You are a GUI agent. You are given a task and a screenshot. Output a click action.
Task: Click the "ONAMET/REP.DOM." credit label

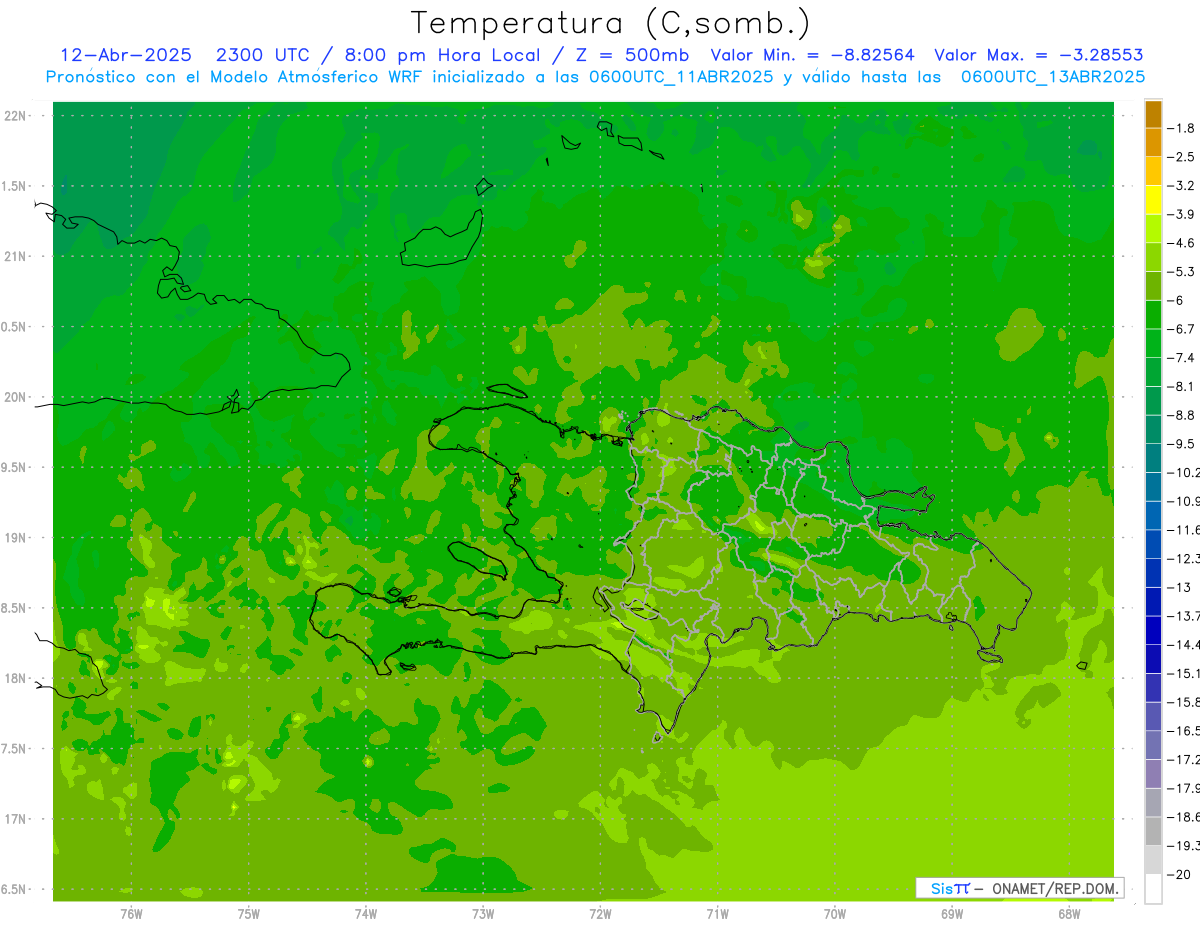[x=1055, y=888]
